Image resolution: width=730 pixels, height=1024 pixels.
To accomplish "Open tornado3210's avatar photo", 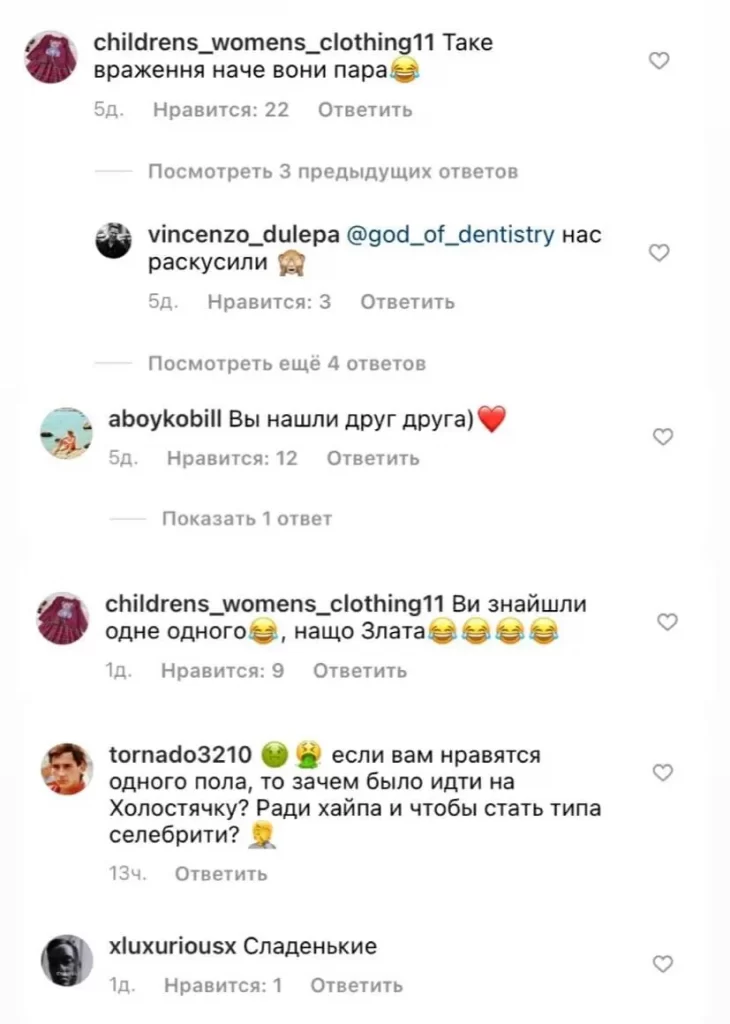I will click(67, 769).
